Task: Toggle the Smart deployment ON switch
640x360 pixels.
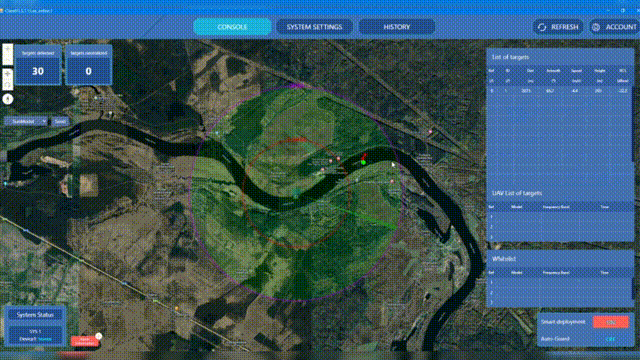Action: [x=611, y=322]
